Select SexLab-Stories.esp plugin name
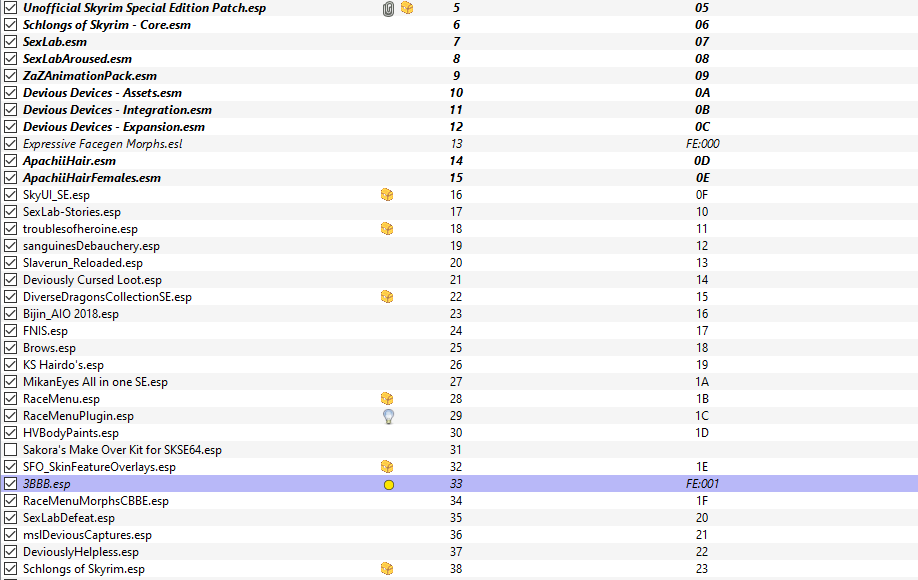 click(x=72, y=212)
